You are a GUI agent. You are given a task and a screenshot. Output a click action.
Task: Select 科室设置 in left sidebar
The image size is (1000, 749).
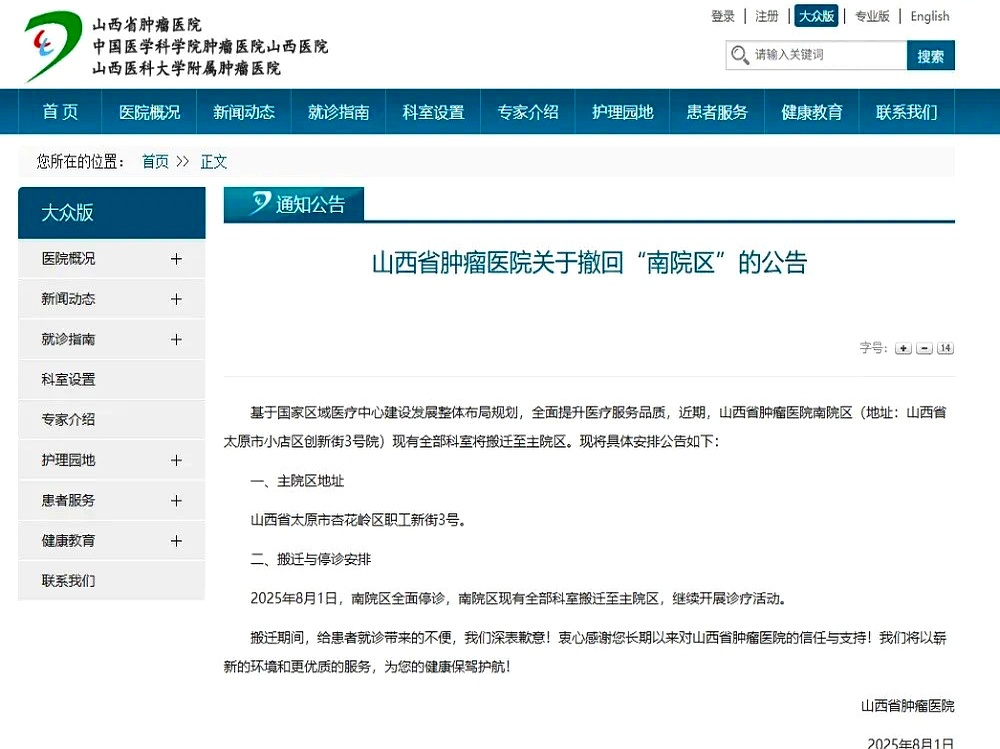click(112, 379)
